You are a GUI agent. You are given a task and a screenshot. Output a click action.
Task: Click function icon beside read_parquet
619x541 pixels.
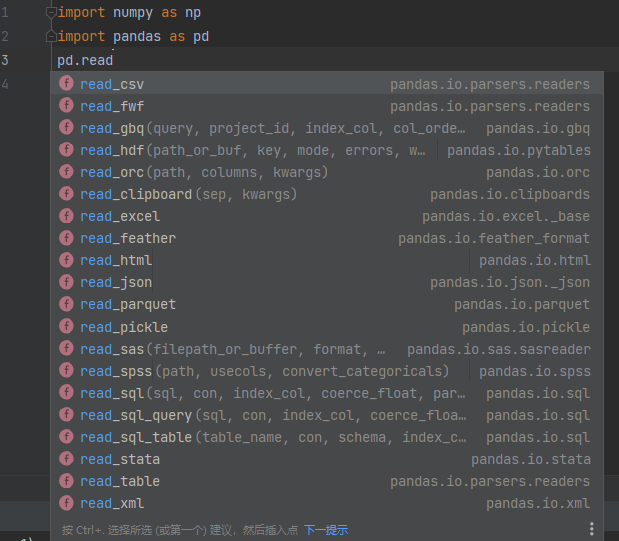66,304
